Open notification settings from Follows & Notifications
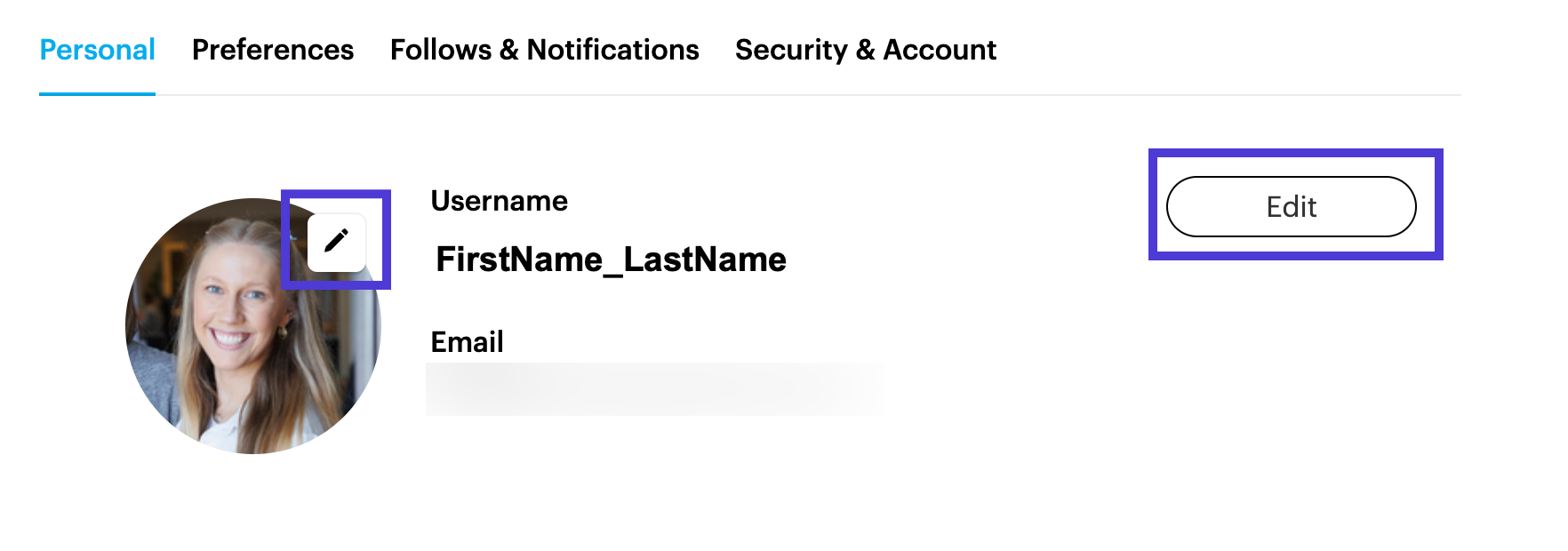Image resolution: width=1568 pixels, height=551 pixels. point(544,50)
